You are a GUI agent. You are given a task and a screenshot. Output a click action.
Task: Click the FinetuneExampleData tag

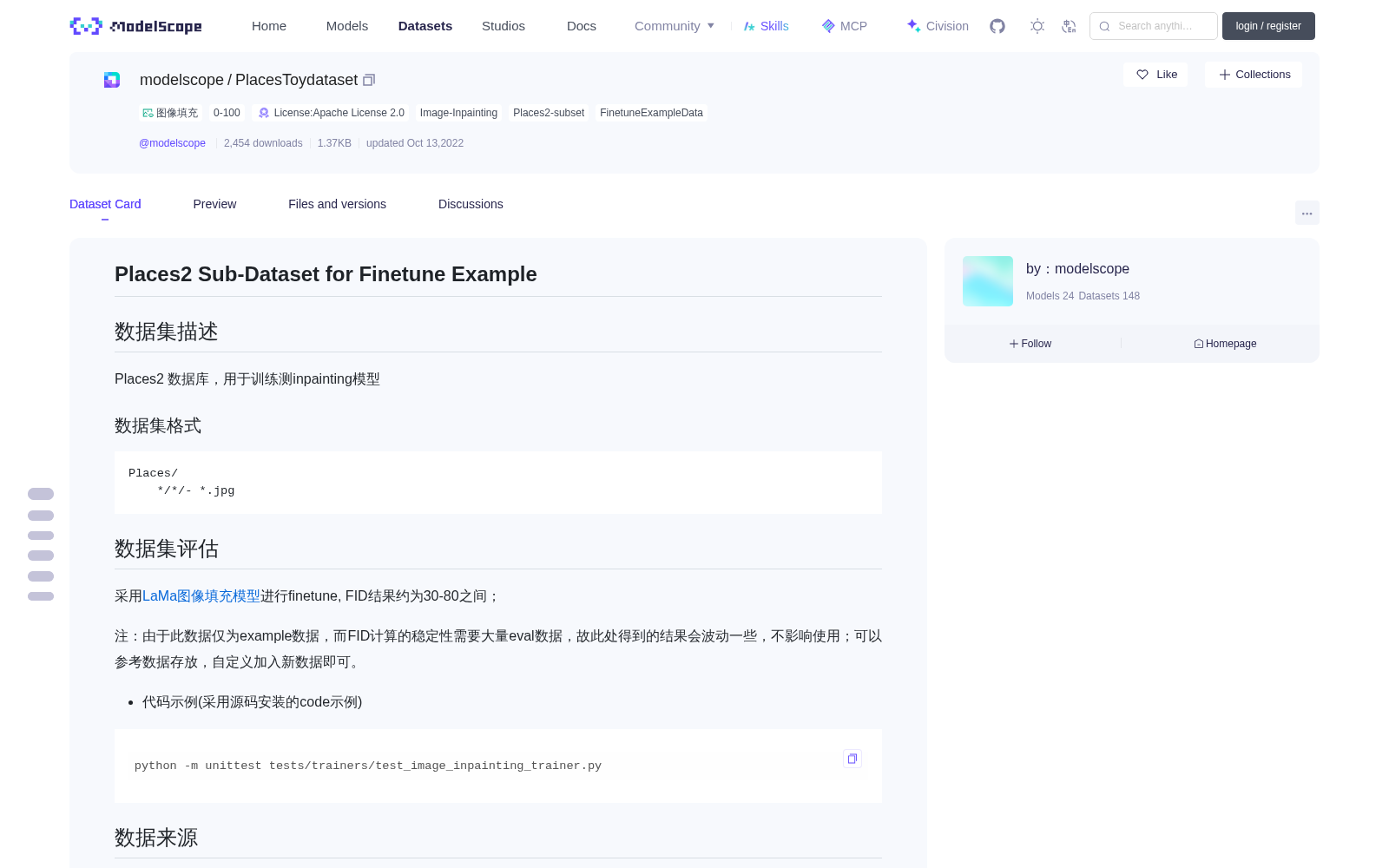[x=651, y=113]
